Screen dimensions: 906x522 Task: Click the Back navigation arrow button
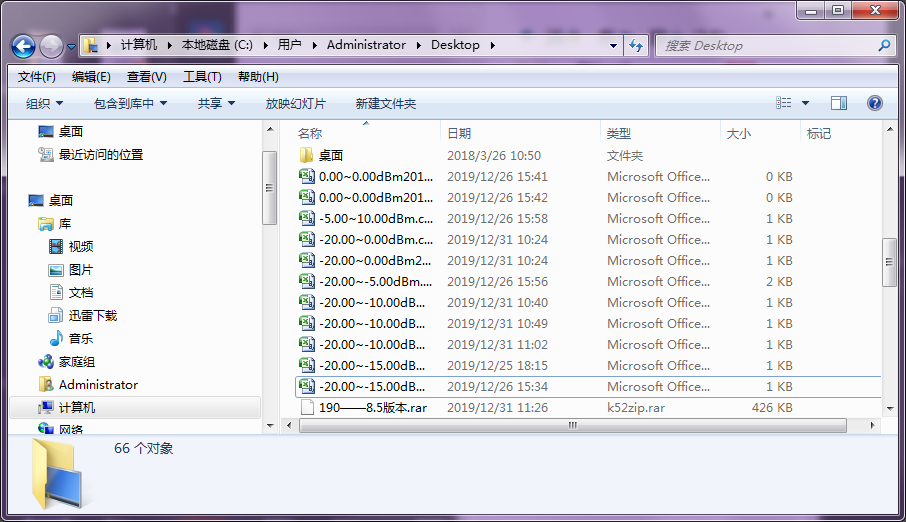coord(24,46)
